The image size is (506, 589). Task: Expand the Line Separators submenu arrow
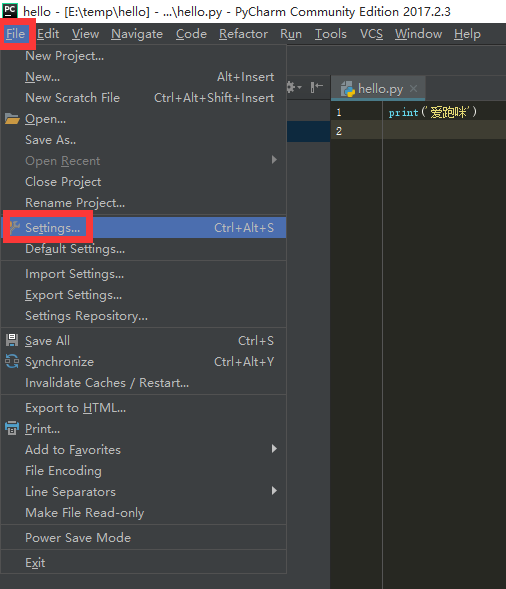[x=274, y=491]
